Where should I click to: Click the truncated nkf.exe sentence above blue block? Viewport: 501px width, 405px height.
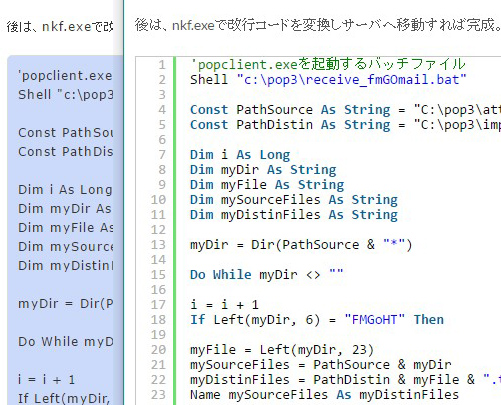tap(60, 26)
